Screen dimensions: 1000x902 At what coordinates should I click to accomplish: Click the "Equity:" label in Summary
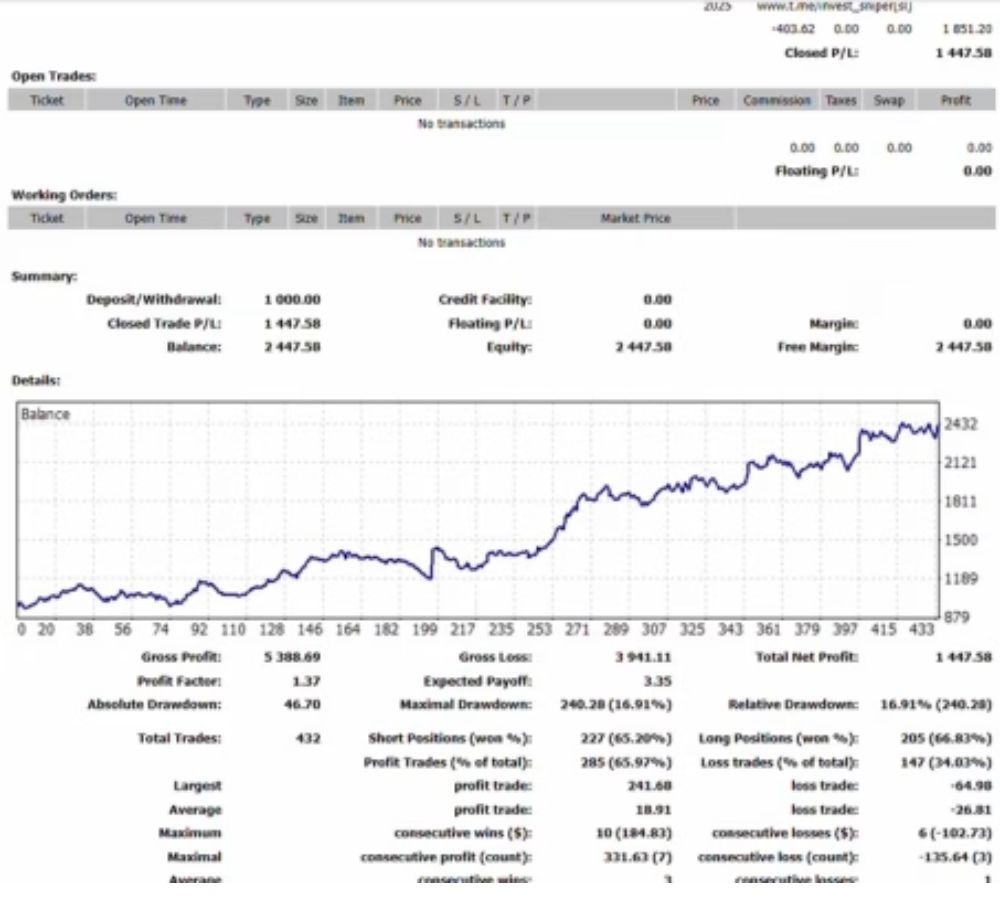(509, 347)
